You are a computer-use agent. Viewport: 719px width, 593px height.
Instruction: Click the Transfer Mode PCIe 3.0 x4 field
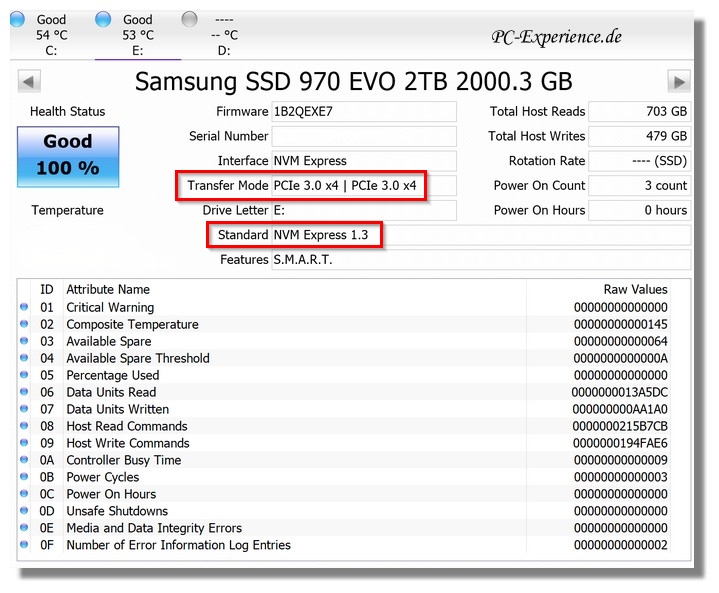[363, 186]
